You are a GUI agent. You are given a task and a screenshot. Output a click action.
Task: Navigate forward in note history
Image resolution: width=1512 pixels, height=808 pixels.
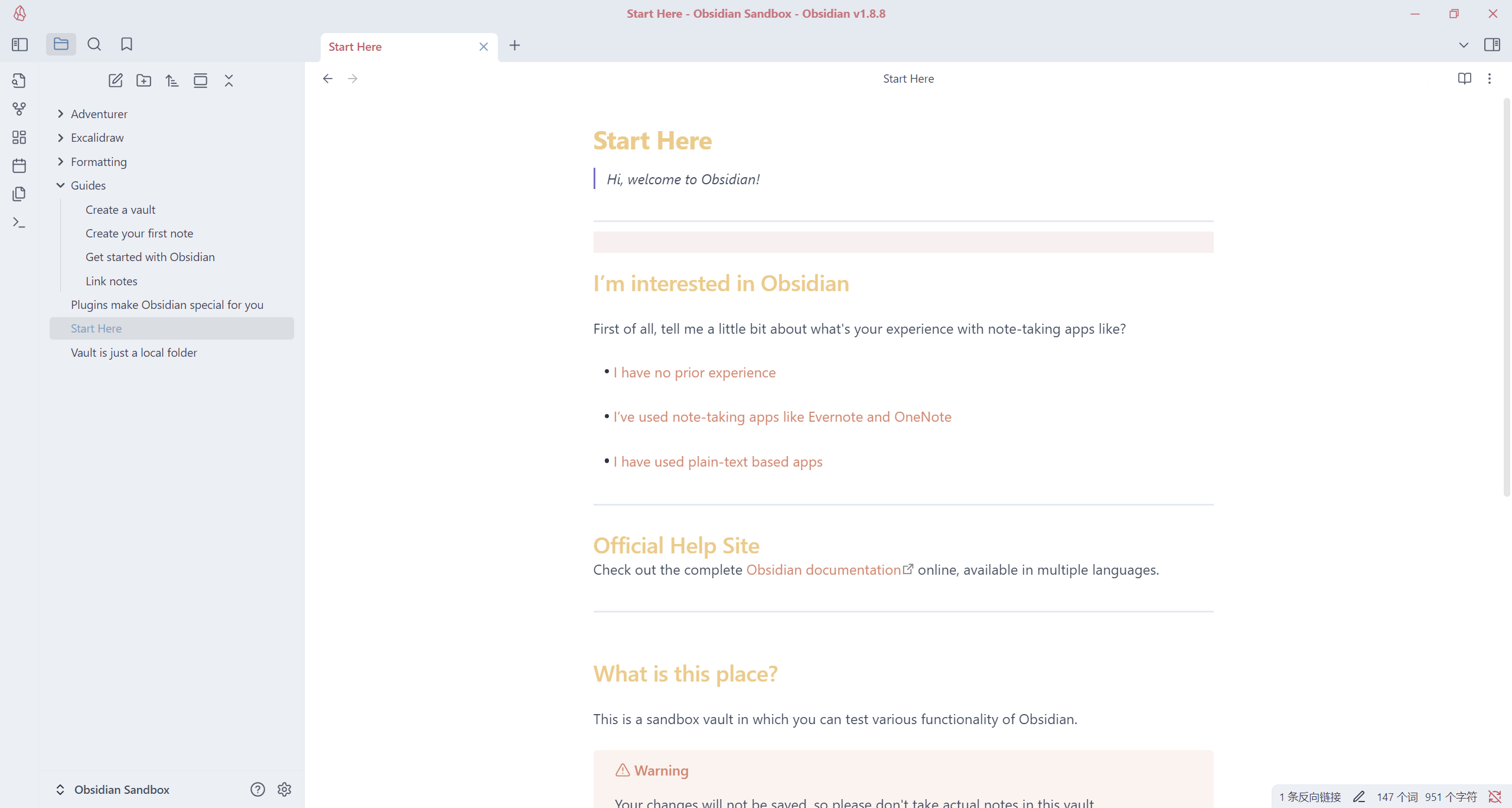353,79
